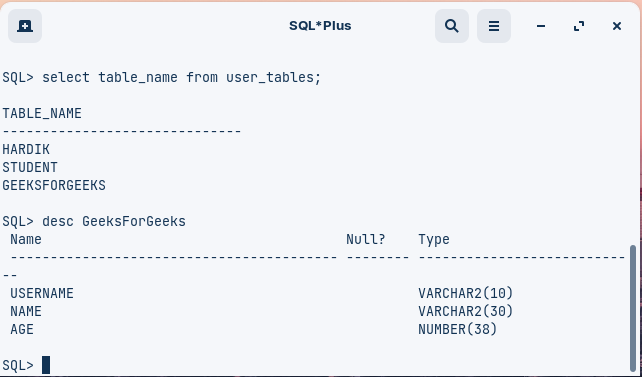This screenshot has height=377, width=642.
Task: Click the terminal vertical scrollbar
Action: [633, 308]
